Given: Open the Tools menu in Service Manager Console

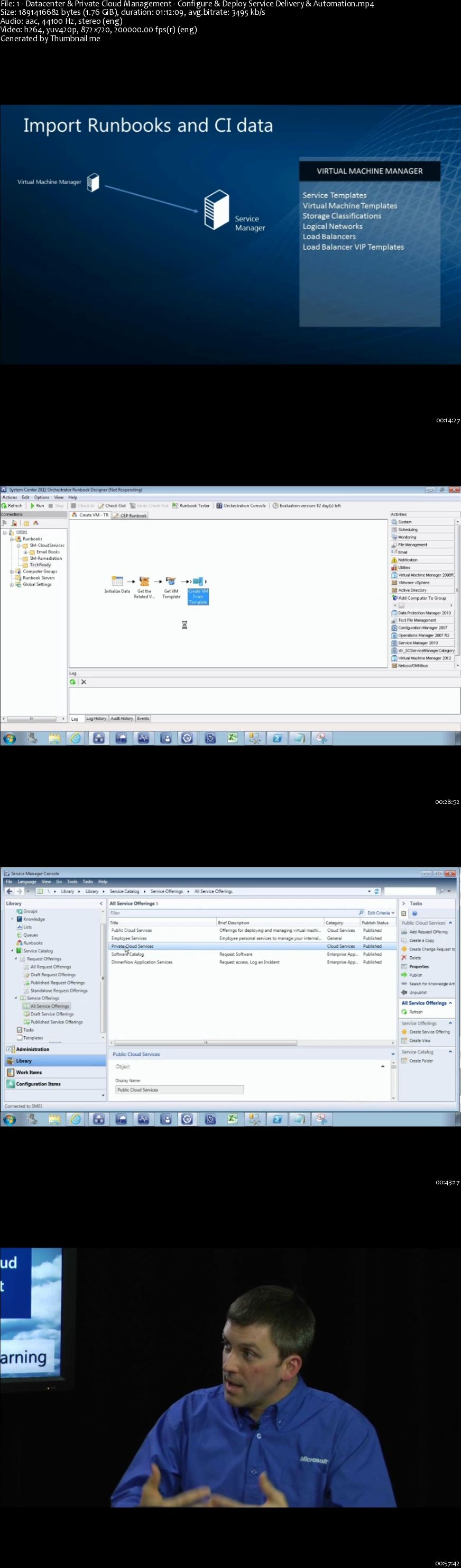Looking at the screenshot, I should click(x=72, y=882).
